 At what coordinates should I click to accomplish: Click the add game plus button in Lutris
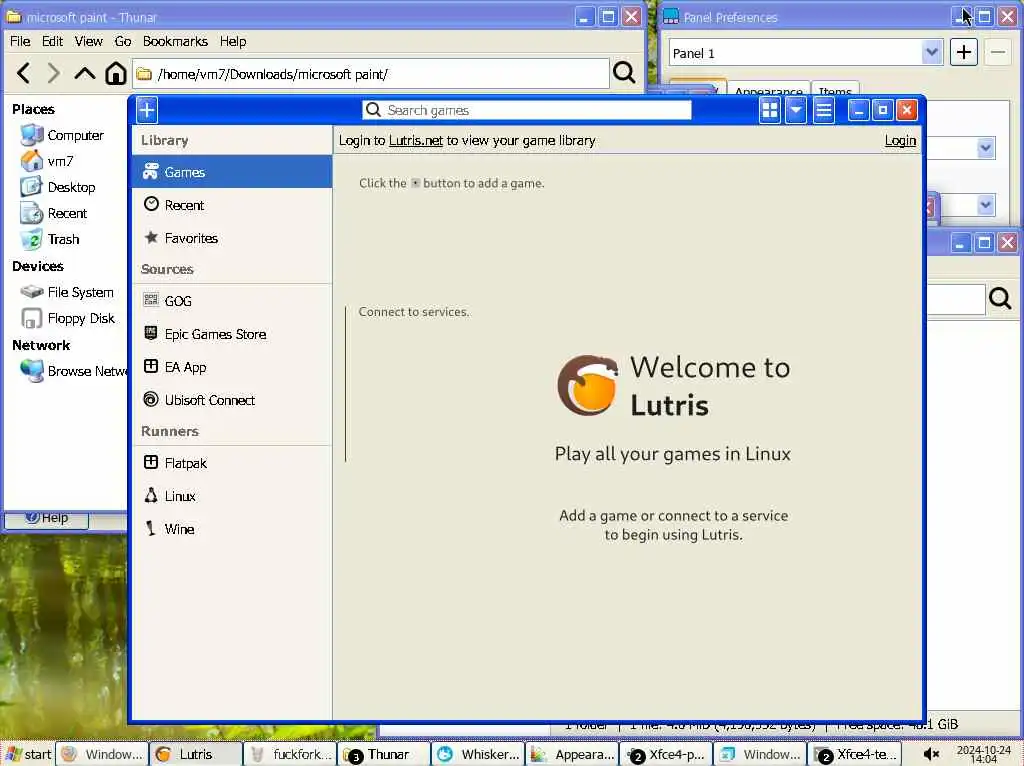coord(147,110)
